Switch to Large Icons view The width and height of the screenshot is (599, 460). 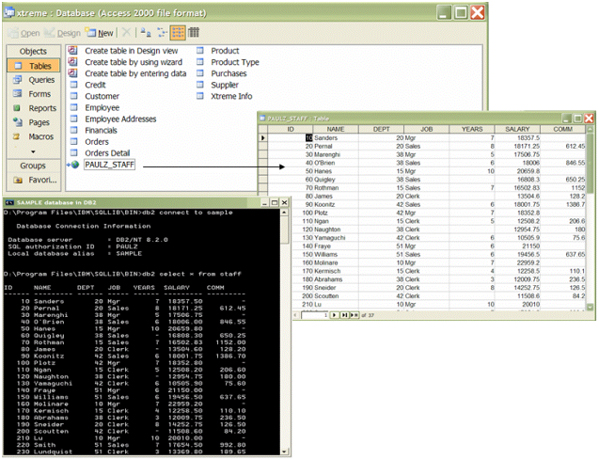coord(146,32)
